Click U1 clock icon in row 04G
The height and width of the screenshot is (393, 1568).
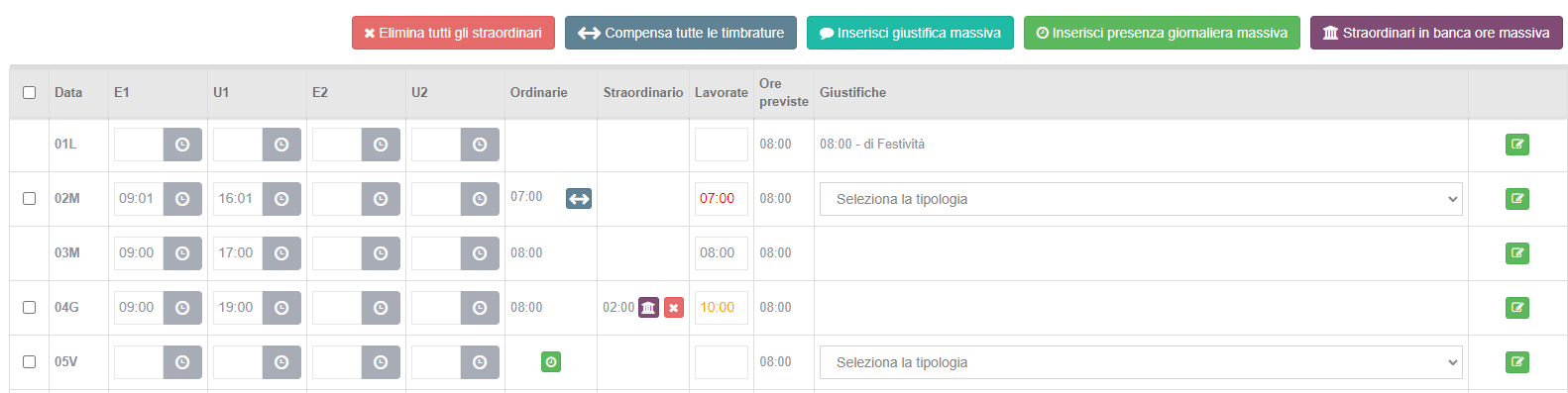click(x=281, y=308)
